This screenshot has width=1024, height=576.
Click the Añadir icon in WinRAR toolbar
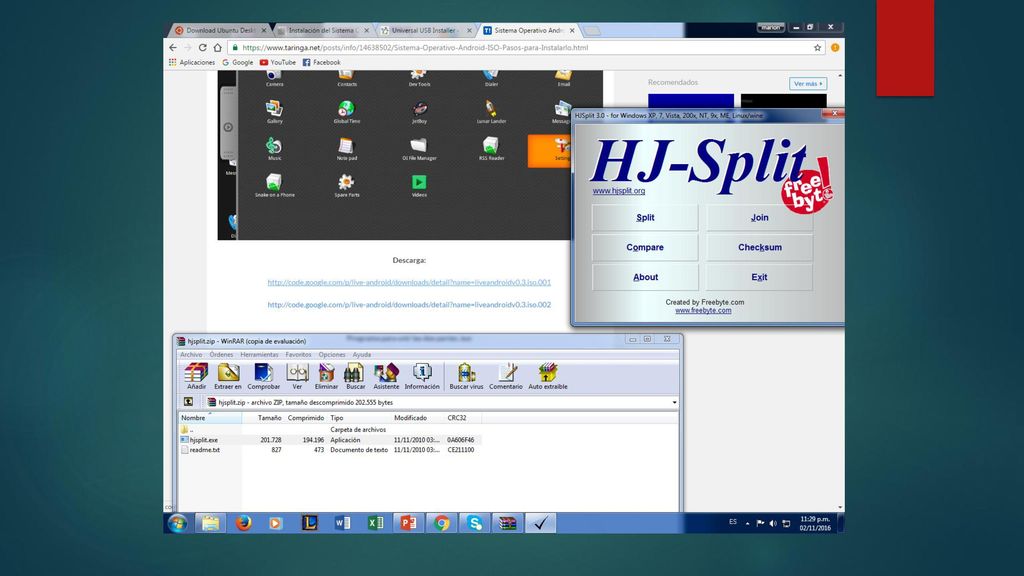pos(196,376)
